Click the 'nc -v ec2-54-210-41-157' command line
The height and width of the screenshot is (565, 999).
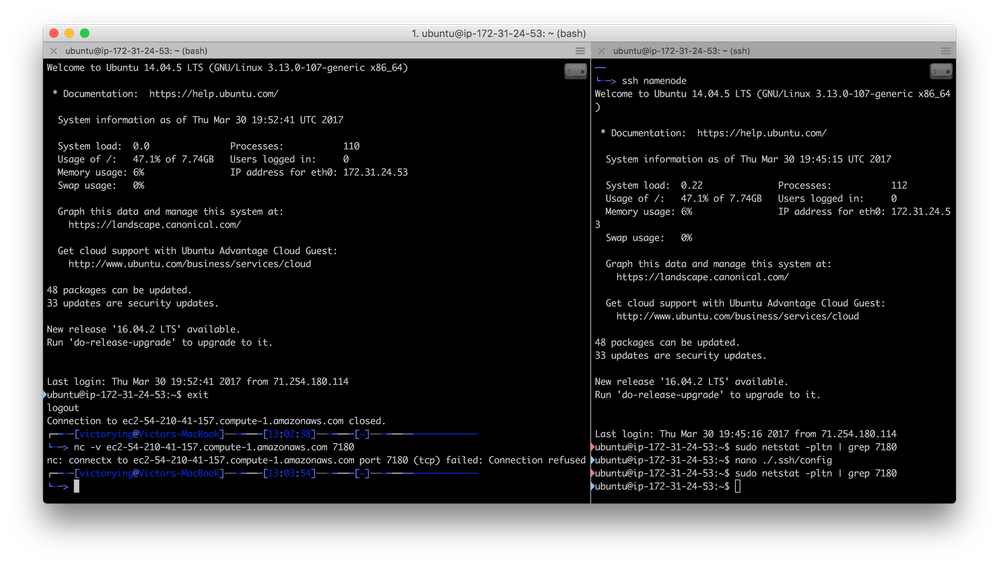[x=214, y=447]
